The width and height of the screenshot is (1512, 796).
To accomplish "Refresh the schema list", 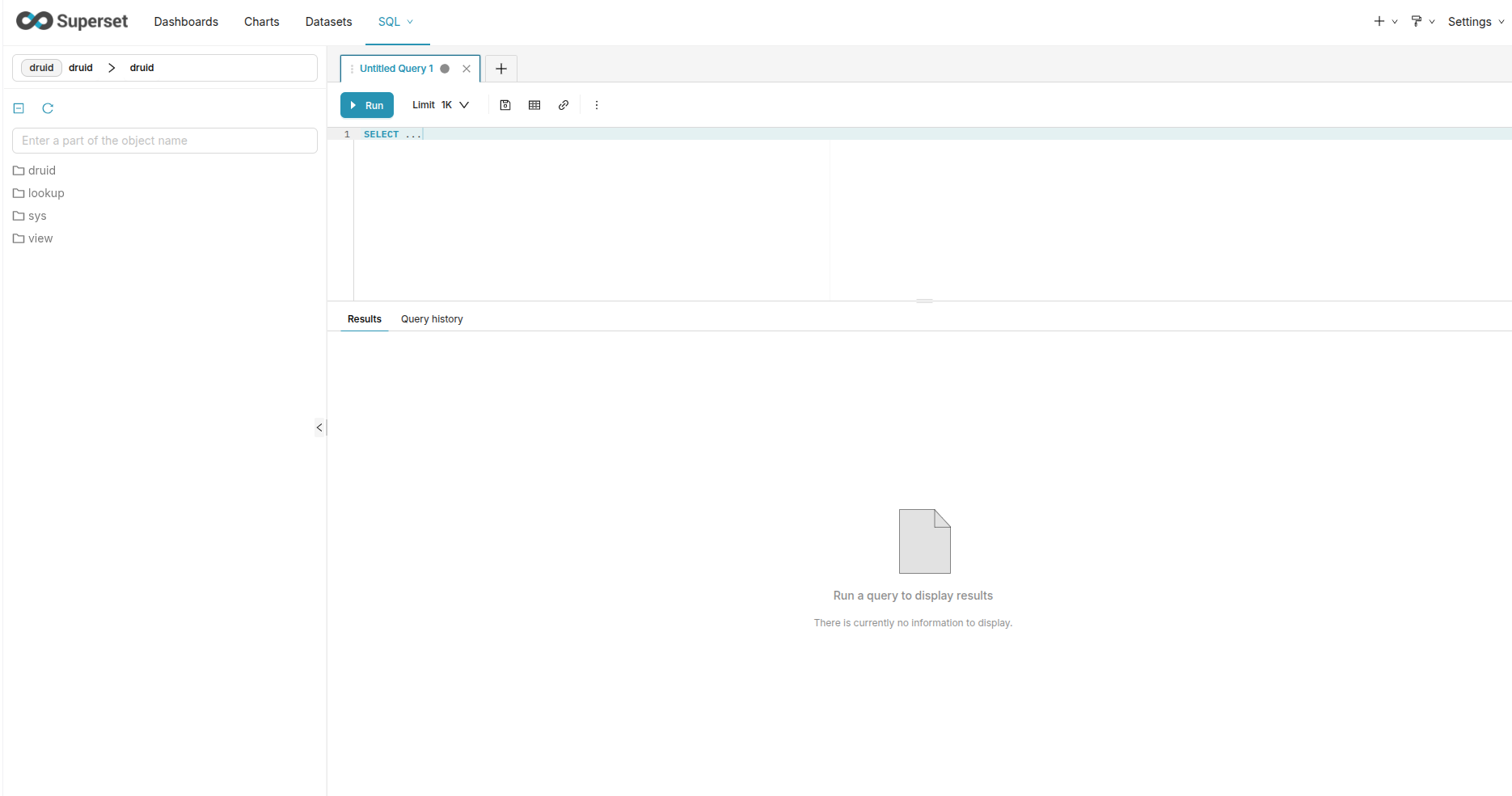I will point(48,108).
